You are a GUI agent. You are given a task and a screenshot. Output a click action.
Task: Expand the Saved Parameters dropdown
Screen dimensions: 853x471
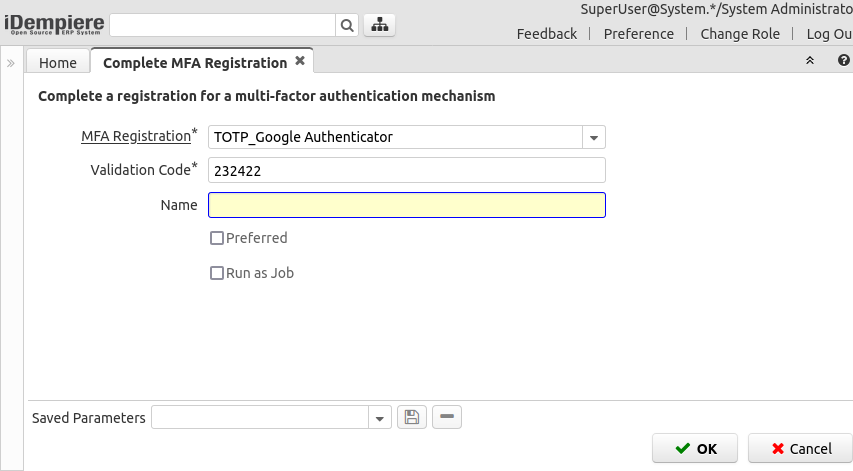380,418
